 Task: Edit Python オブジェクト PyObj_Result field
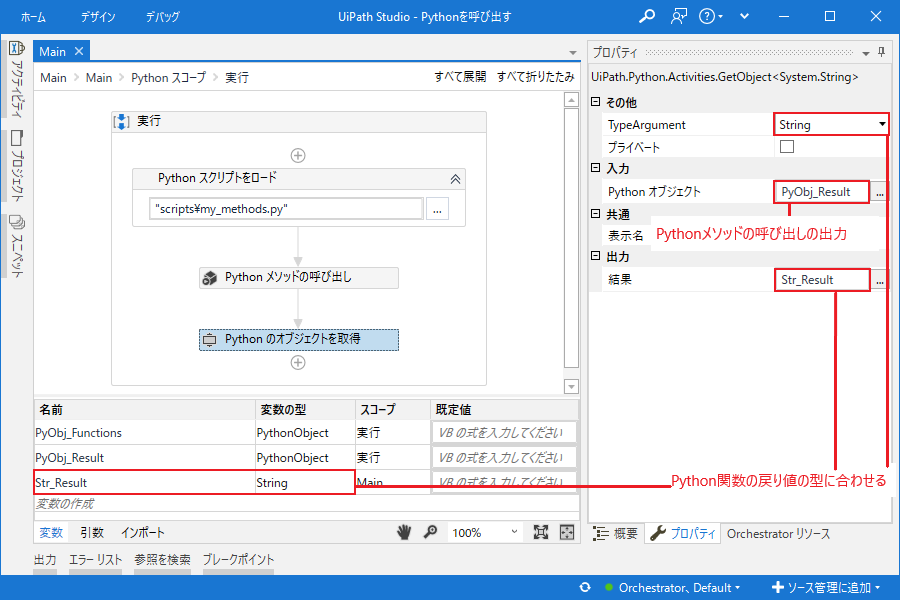(822, 192)
